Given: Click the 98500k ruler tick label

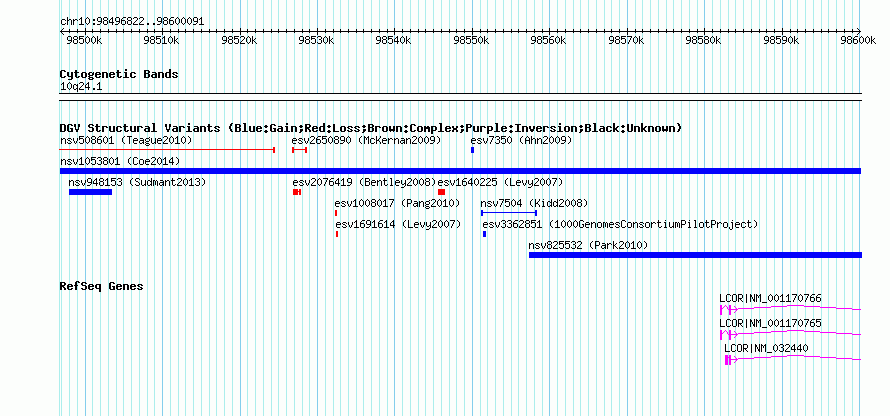Looking at the screenshot, I should [x=84, y=40].
